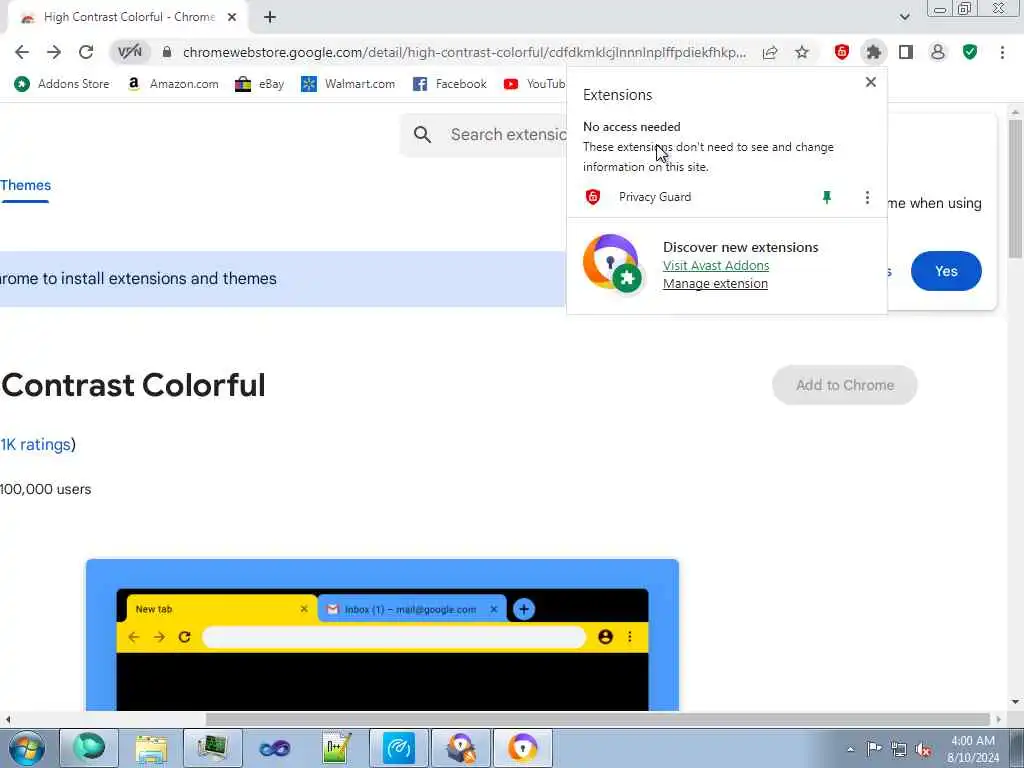Open Amazon.com bookmark
This screenshot has width=1024, height=768.
[173, 84]
